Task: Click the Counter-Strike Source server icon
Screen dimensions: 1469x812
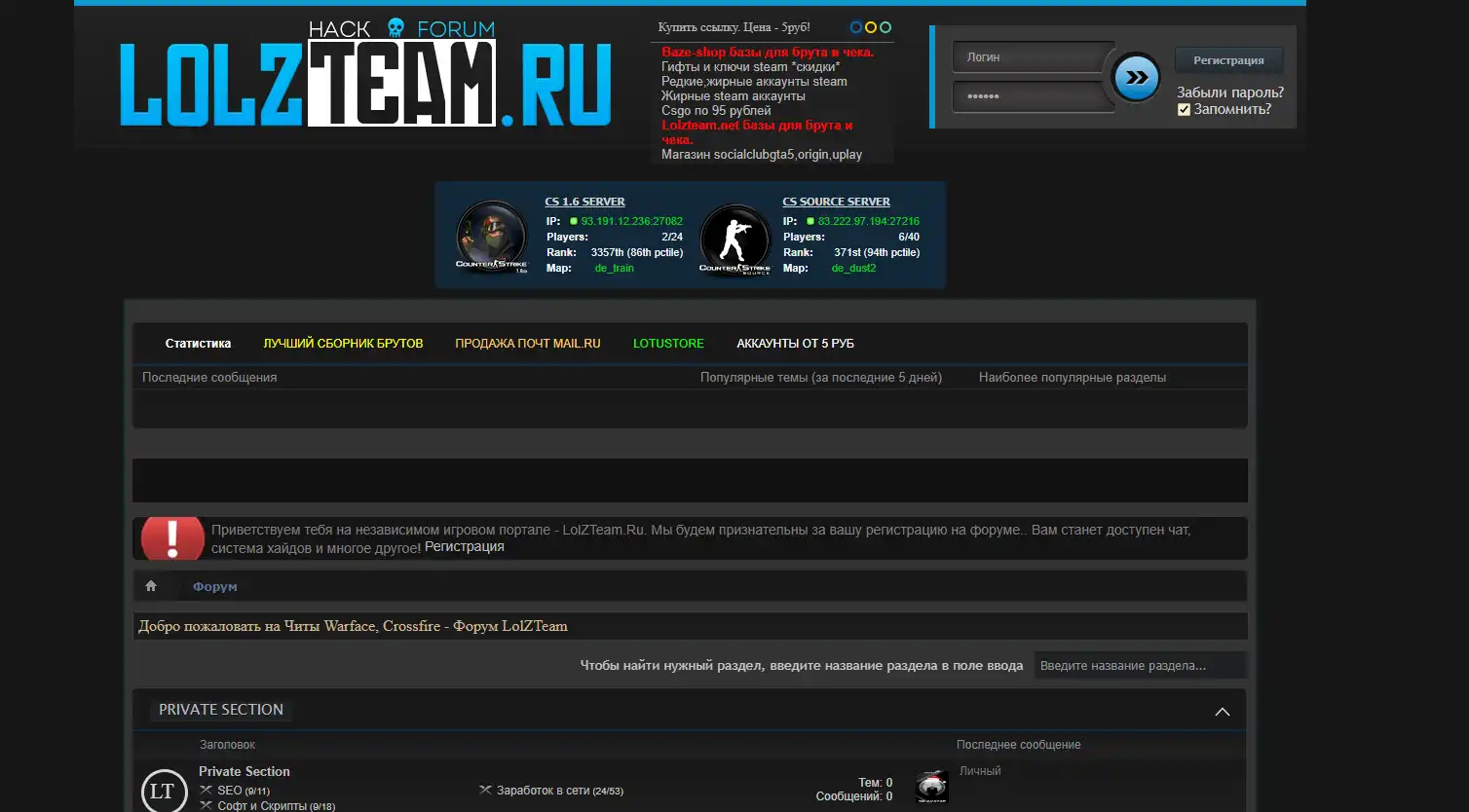Action: [x=735, y=240]
